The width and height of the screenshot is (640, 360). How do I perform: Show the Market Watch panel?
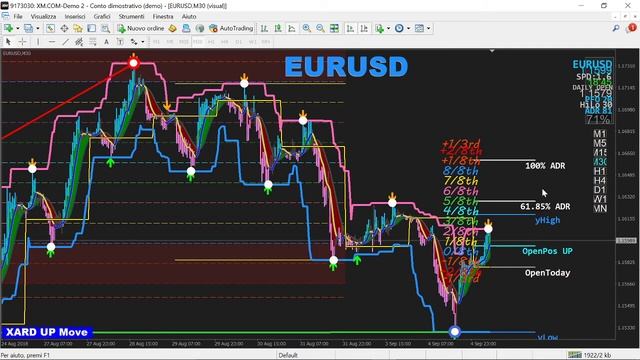(x=50, y=28)
